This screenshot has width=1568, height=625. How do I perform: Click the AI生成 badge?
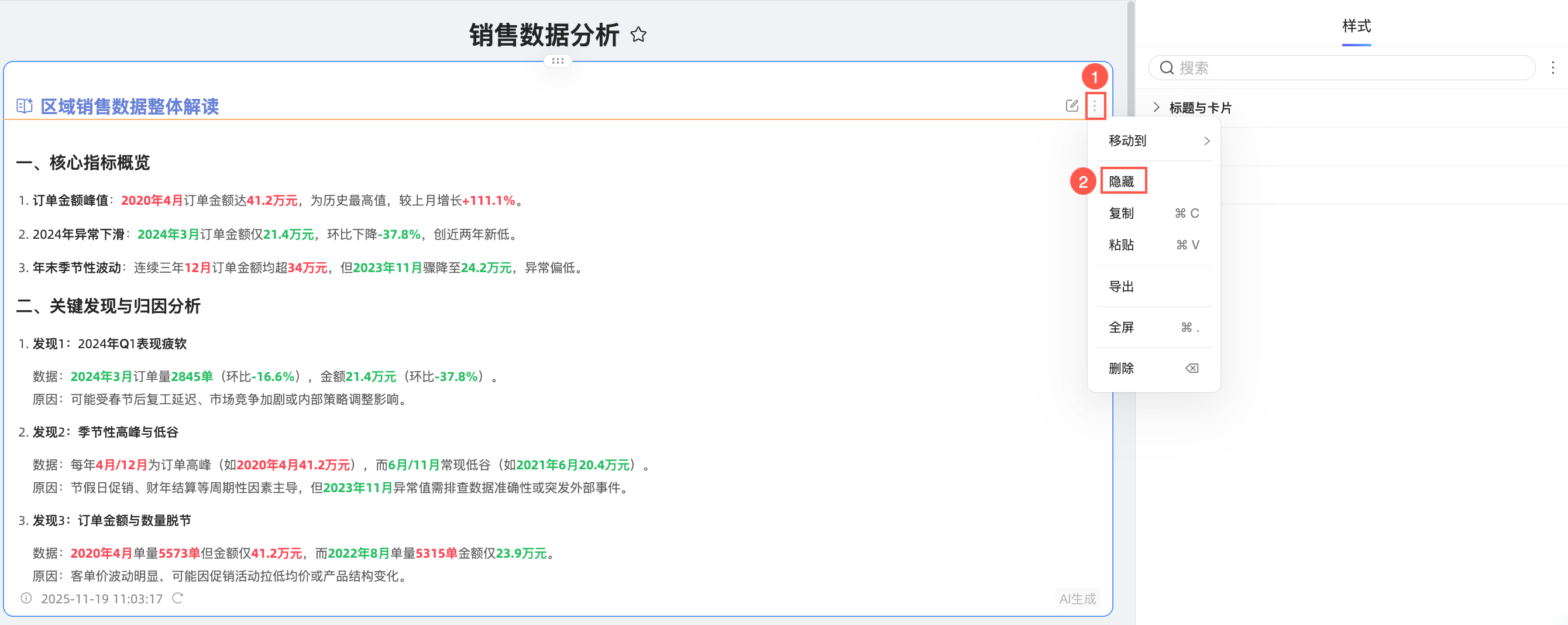pyautogui.click(x=1077, y=598)
